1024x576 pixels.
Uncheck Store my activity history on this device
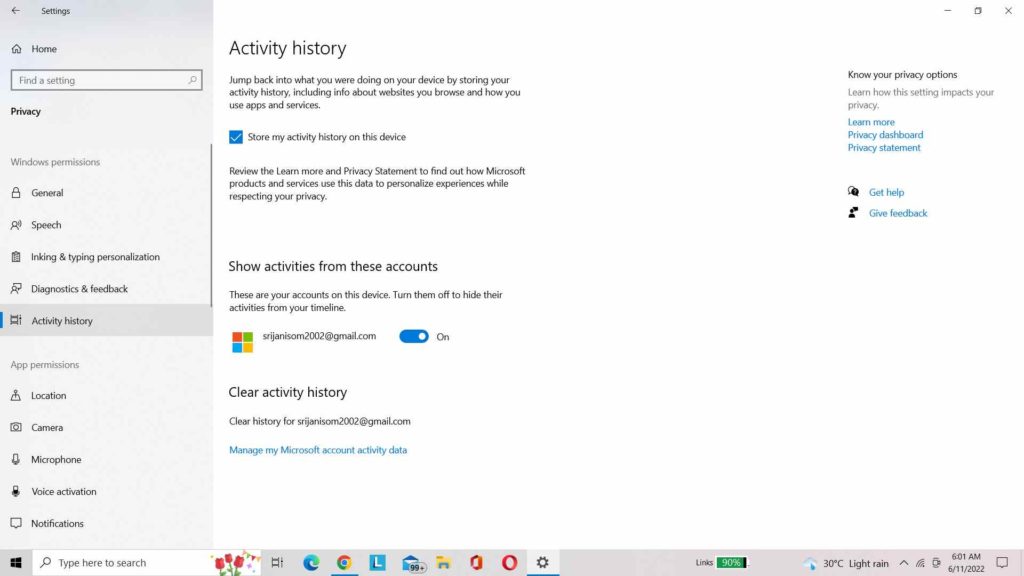(236, 136)
